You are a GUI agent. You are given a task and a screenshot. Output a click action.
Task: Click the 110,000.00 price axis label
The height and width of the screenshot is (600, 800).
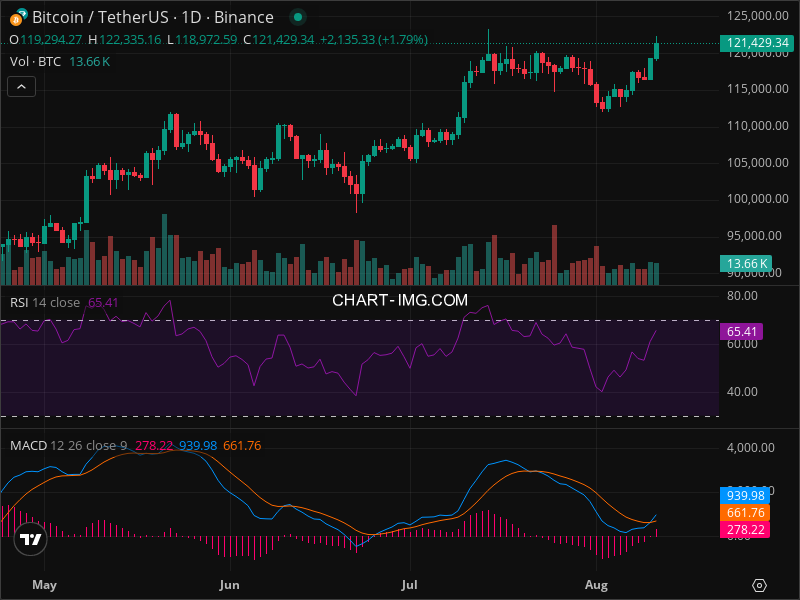[x=758, y=126]
